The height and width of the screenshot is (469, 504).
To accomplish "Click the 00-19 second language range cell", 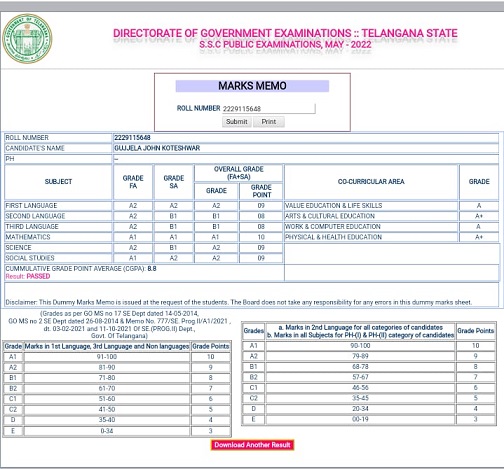I will pyautogui.click(x=360, y=419).
